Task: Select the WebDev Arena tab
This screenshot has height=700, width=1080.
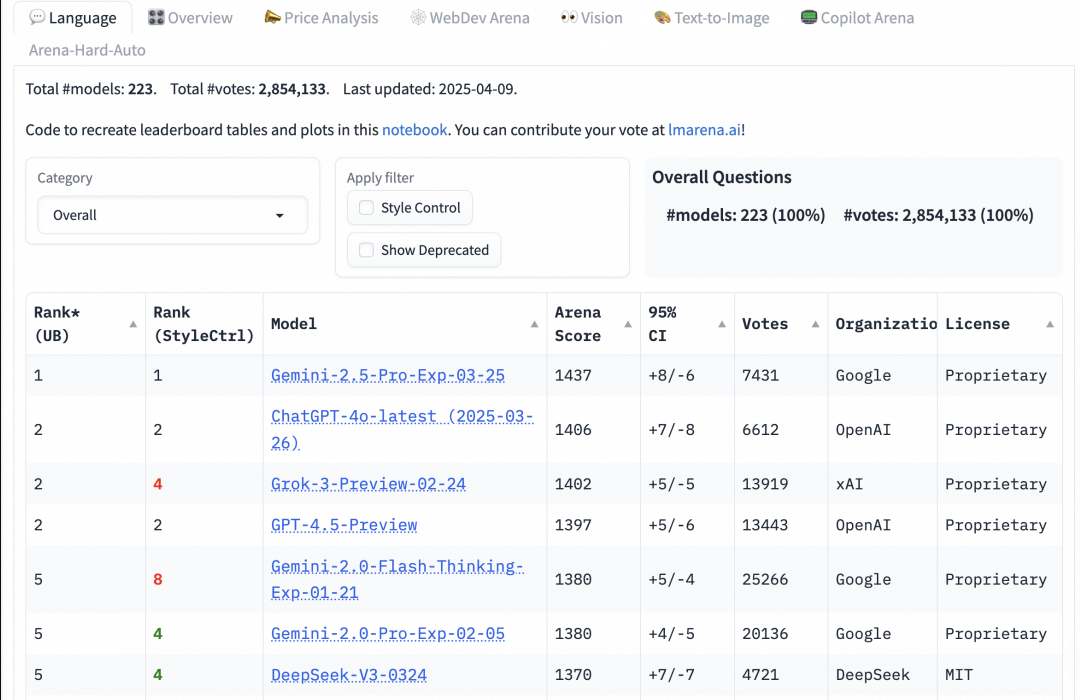Action: (x=470, y=18)
